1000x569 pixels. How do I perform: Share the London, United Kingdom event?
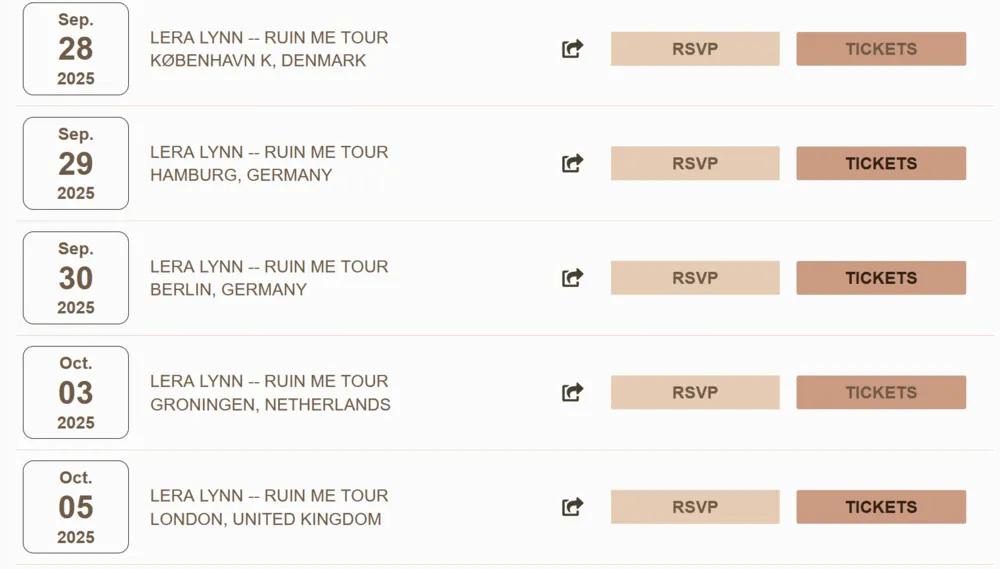(572, 507)
